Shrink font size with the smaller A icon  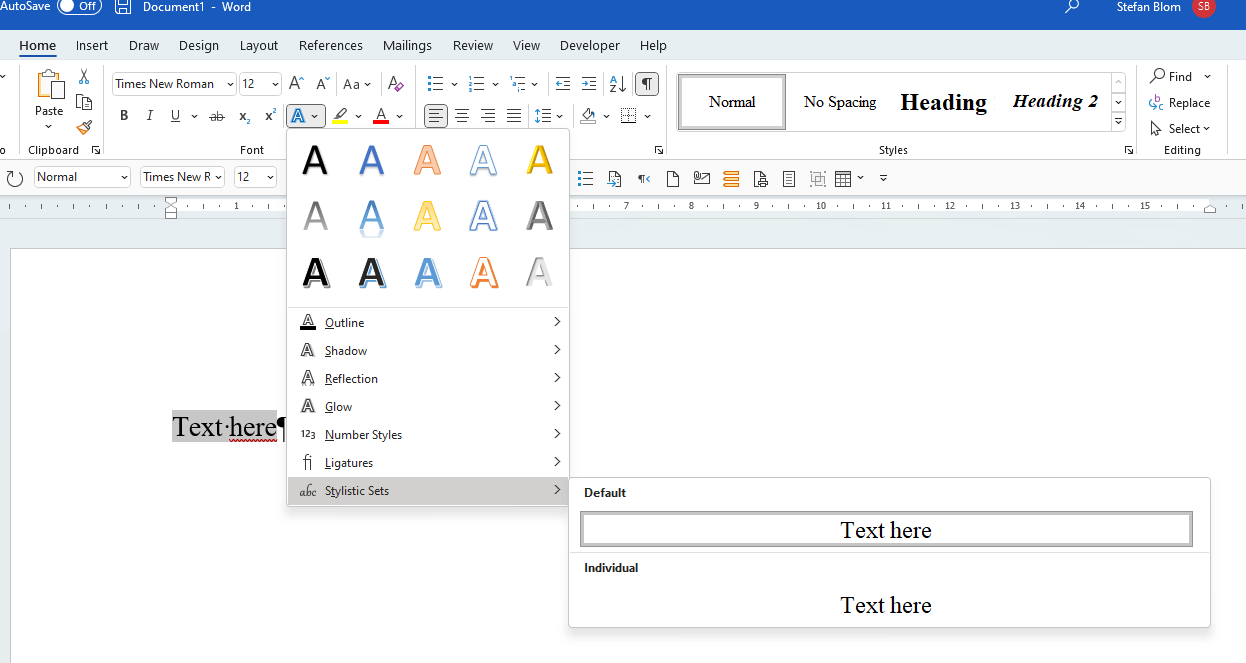tap(322, 84)
